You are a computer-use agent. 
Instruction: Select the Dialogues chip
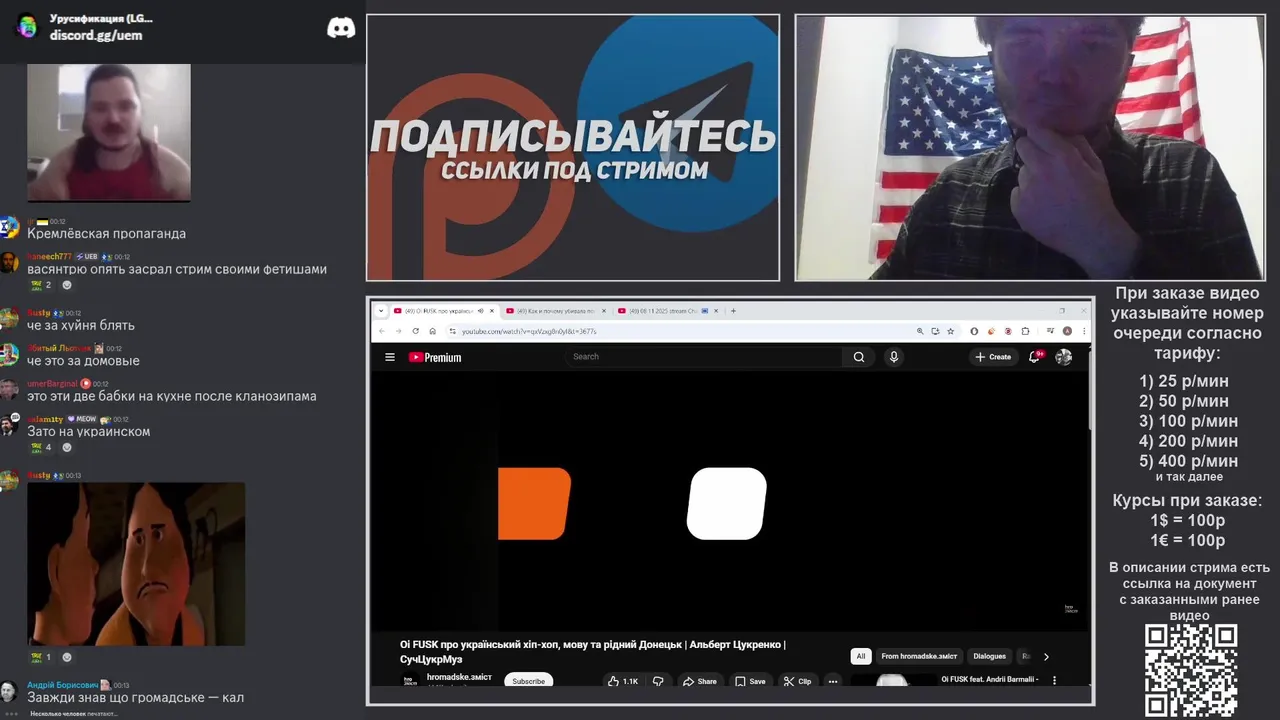(989, 657)
